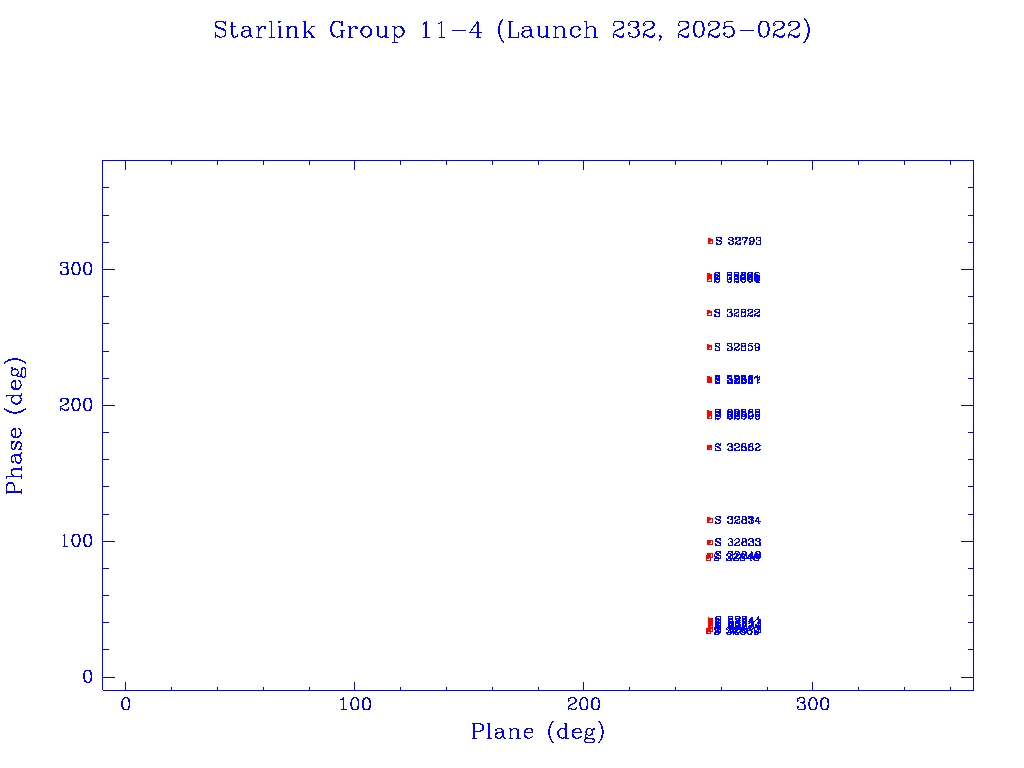Click the '200' tick on the Phase axis
This screenshot has width=1024, height=768.
click(76, 405)
